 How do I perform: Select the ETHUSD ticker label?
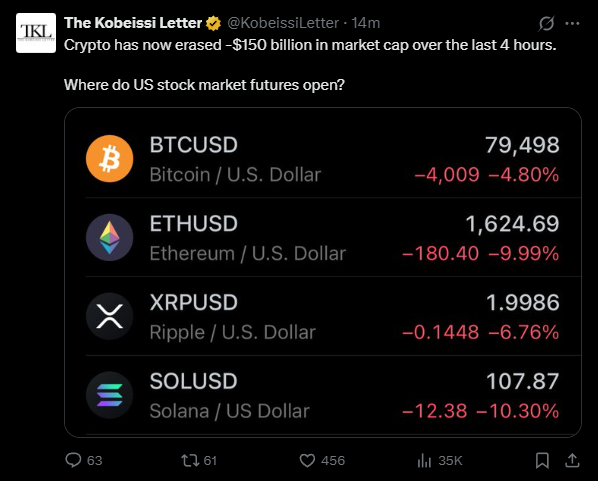coord(194,224)
